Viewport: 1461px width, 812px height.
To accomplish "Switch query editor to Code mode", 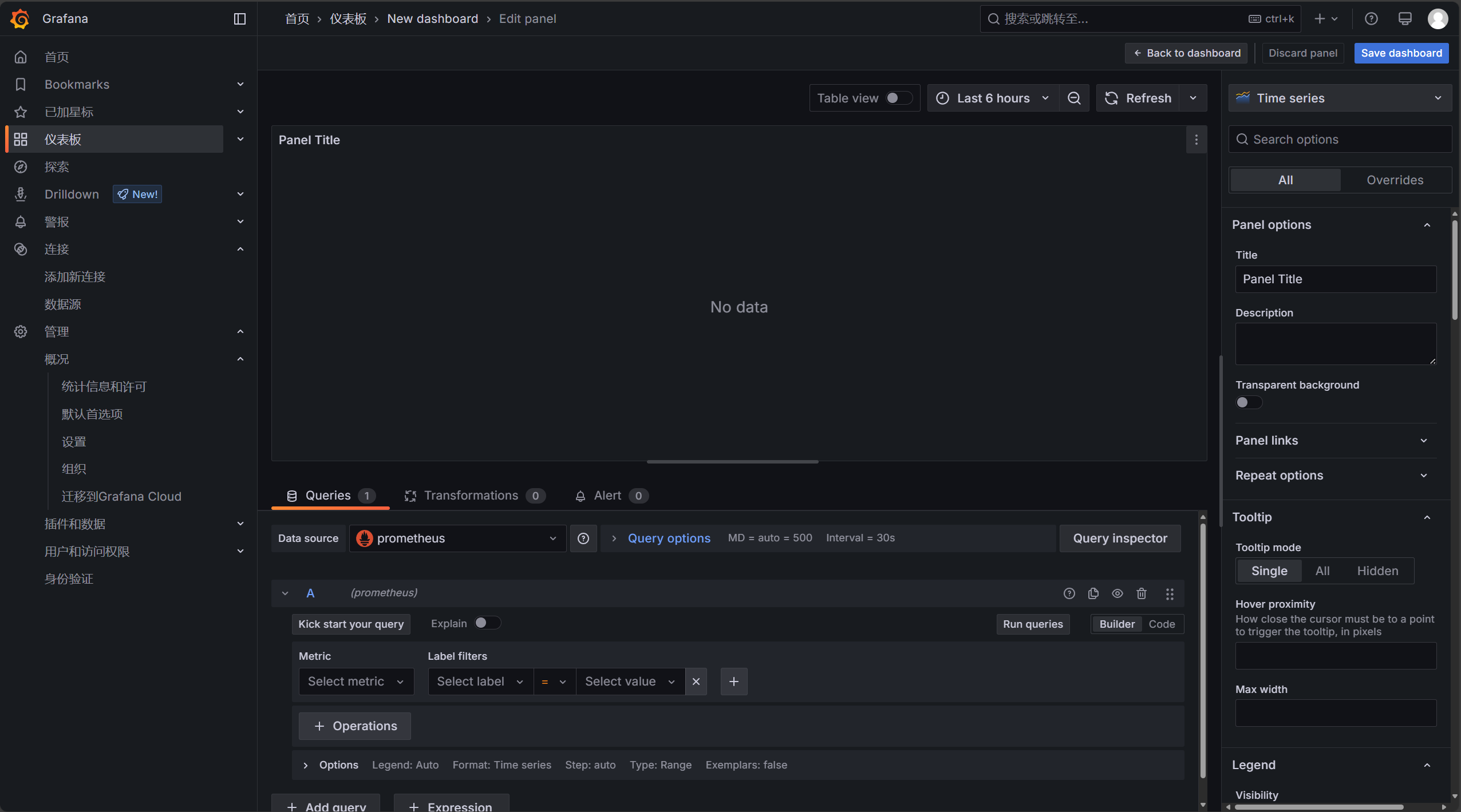I will 1162,624.
